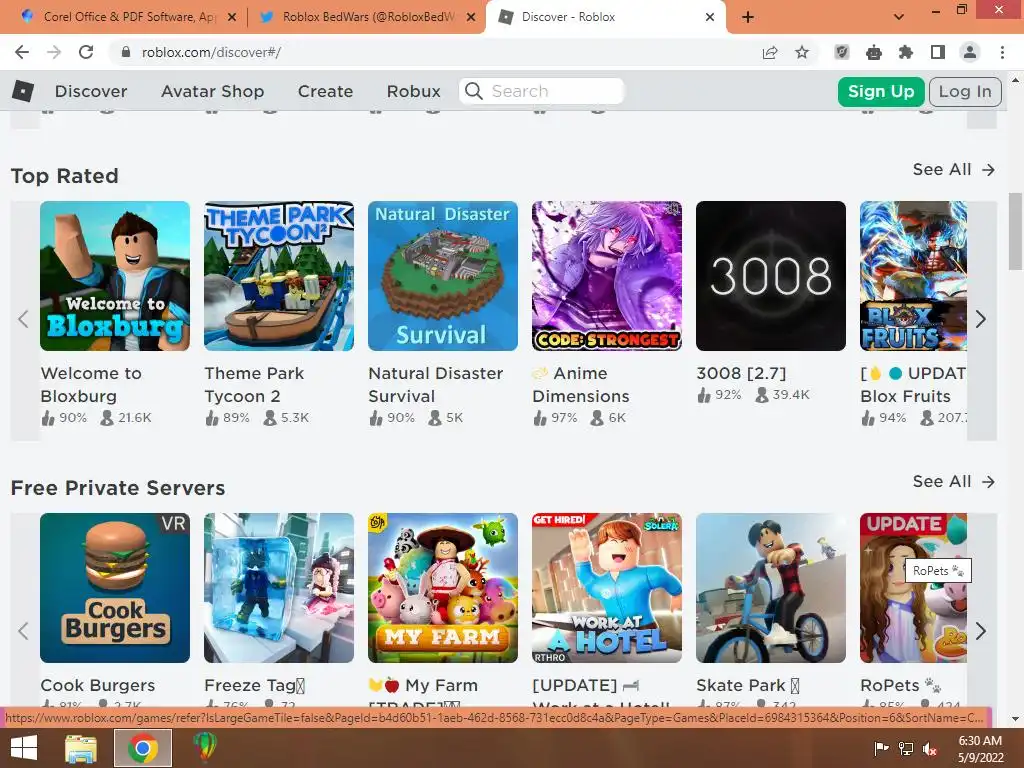View site info via the lock icon
The height and width of the screenshot is (768, 1024).
[x=126, y=52]
